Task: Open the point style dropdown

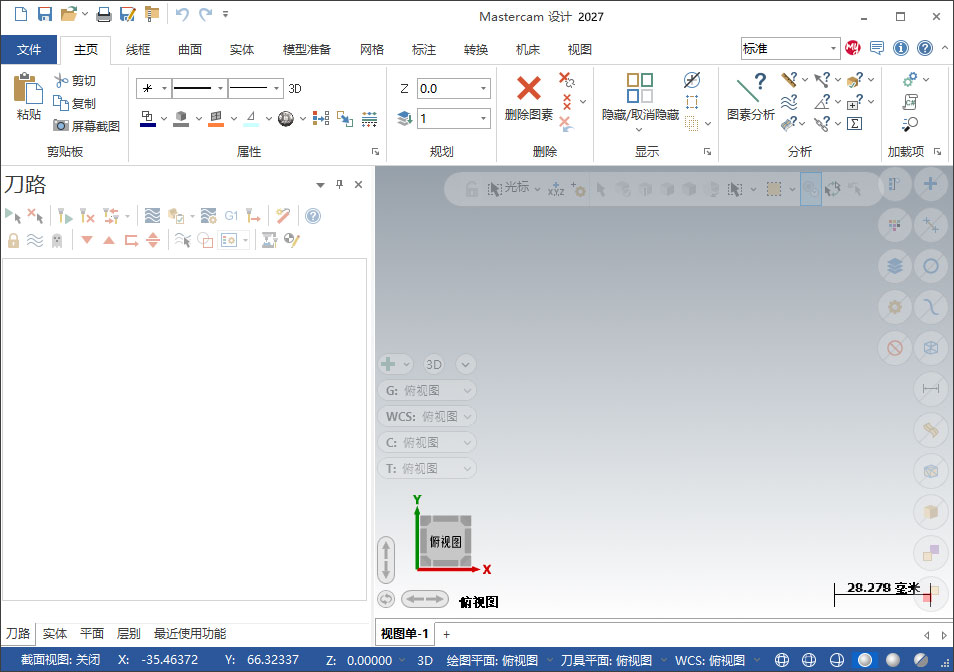Action: (x=164, y=89)
